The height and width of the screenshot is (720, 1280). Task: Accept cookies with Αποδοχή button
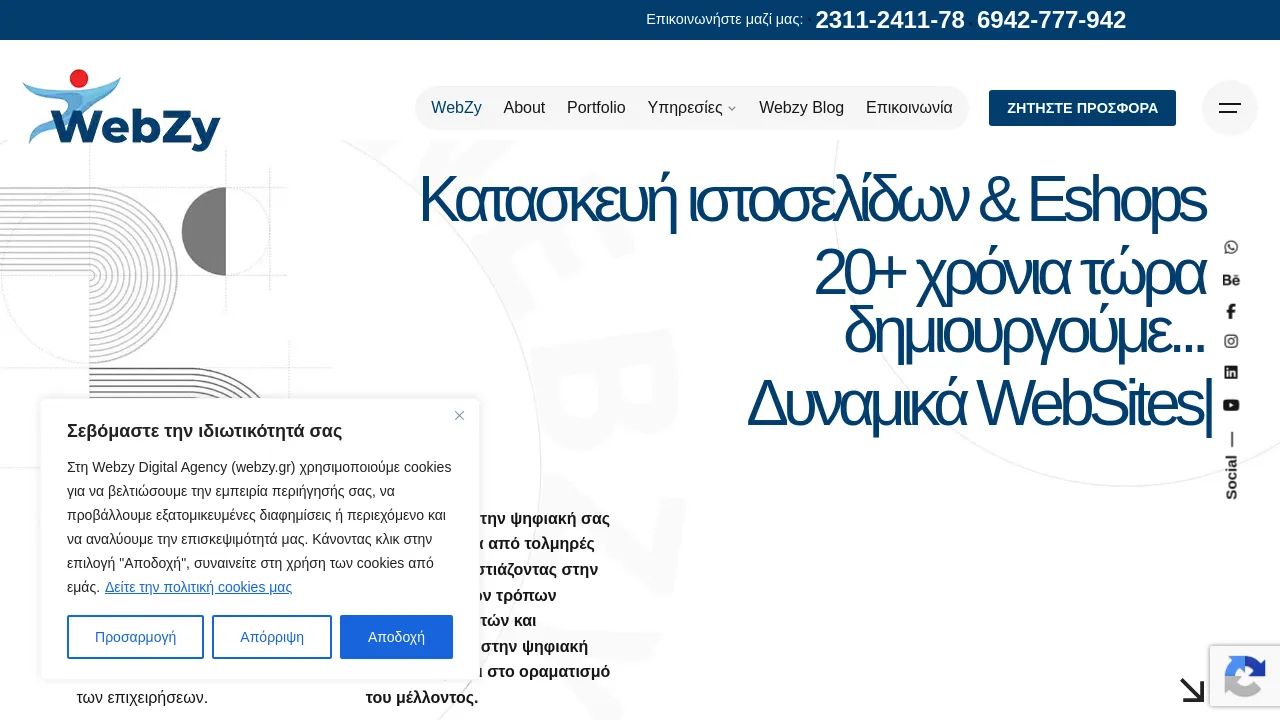pos(396,637)
